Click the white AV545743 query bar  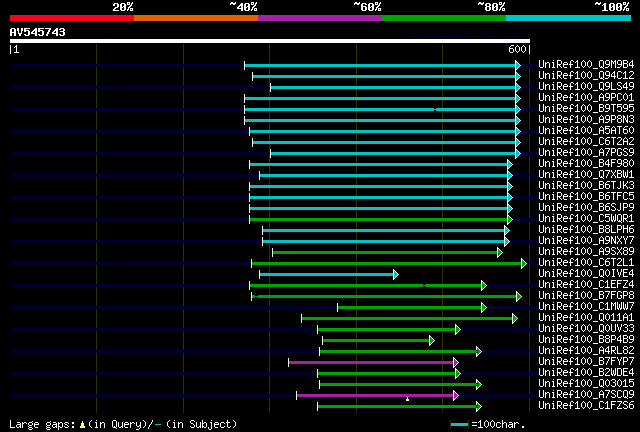click(x=270, y=41)
